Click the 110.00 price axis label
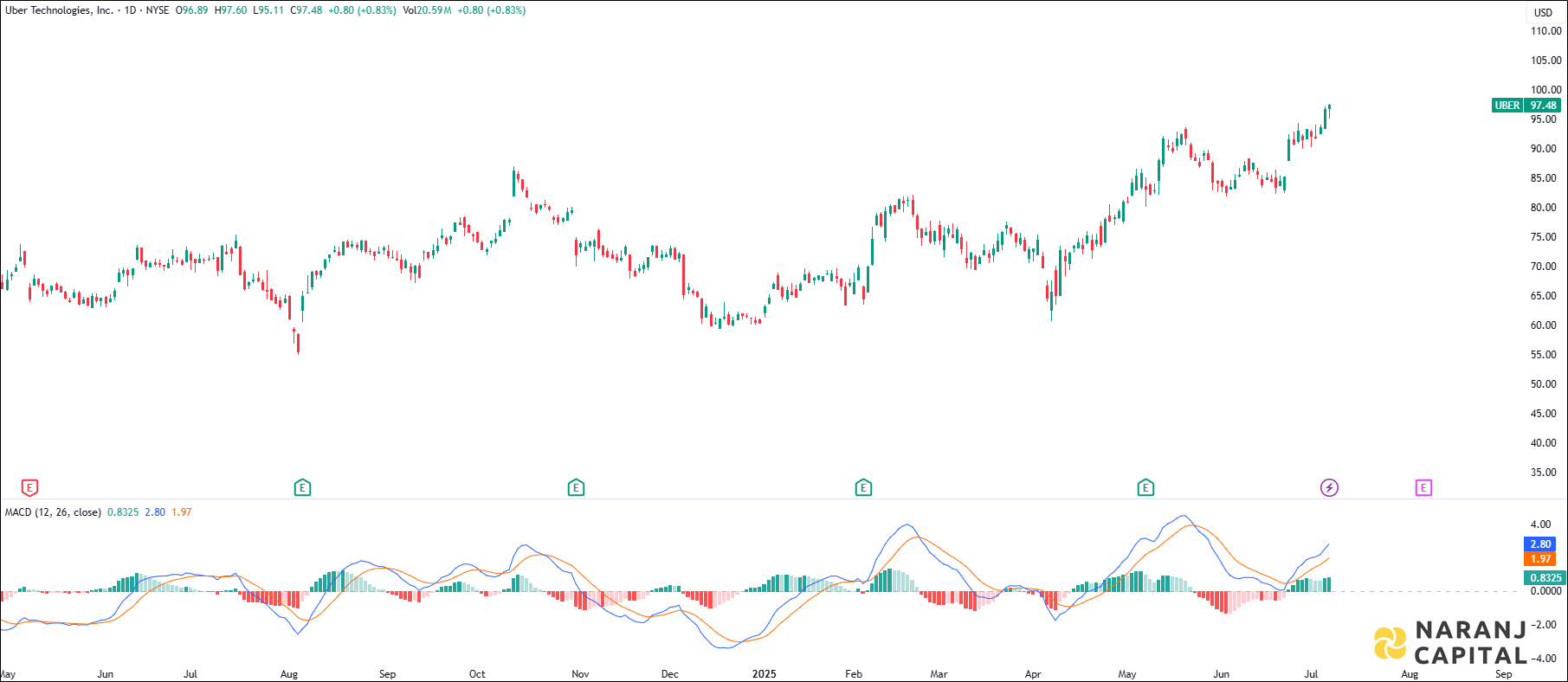The image size is (1568, 682). click(1546, 31)
